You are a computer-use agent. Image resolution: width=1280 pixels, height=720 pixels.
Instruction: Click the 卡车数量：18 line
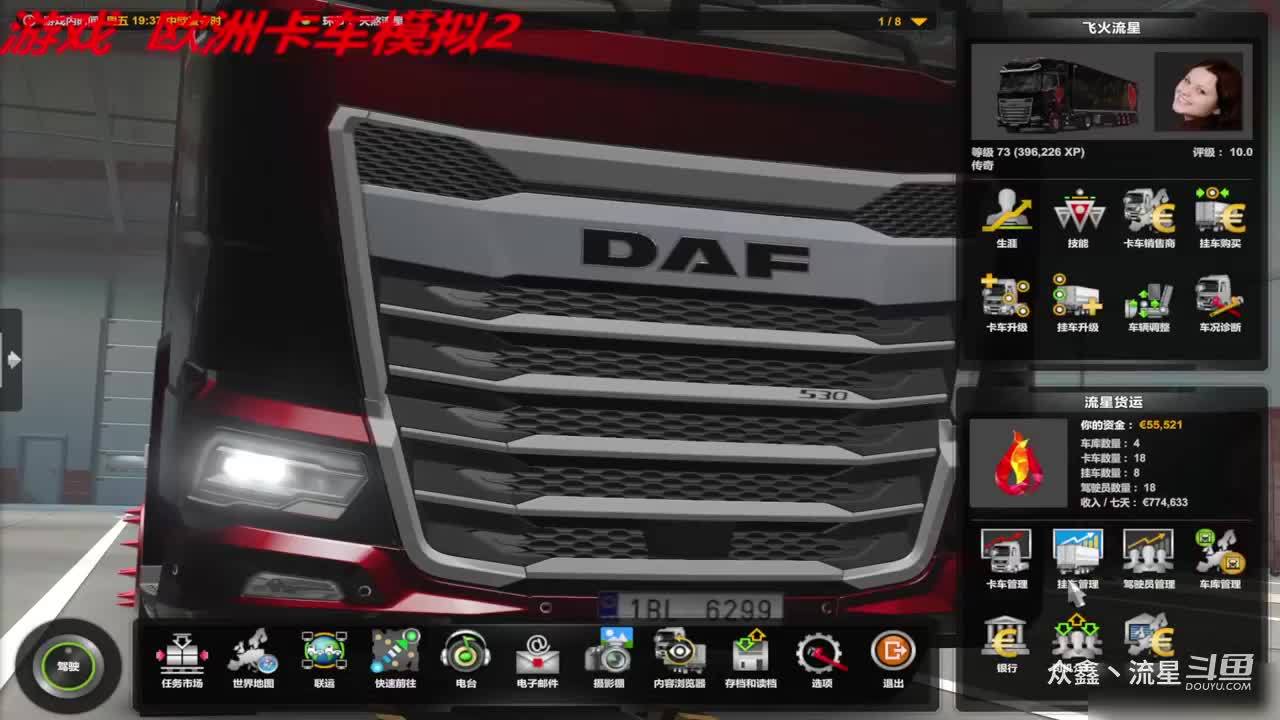(1113, 458)
